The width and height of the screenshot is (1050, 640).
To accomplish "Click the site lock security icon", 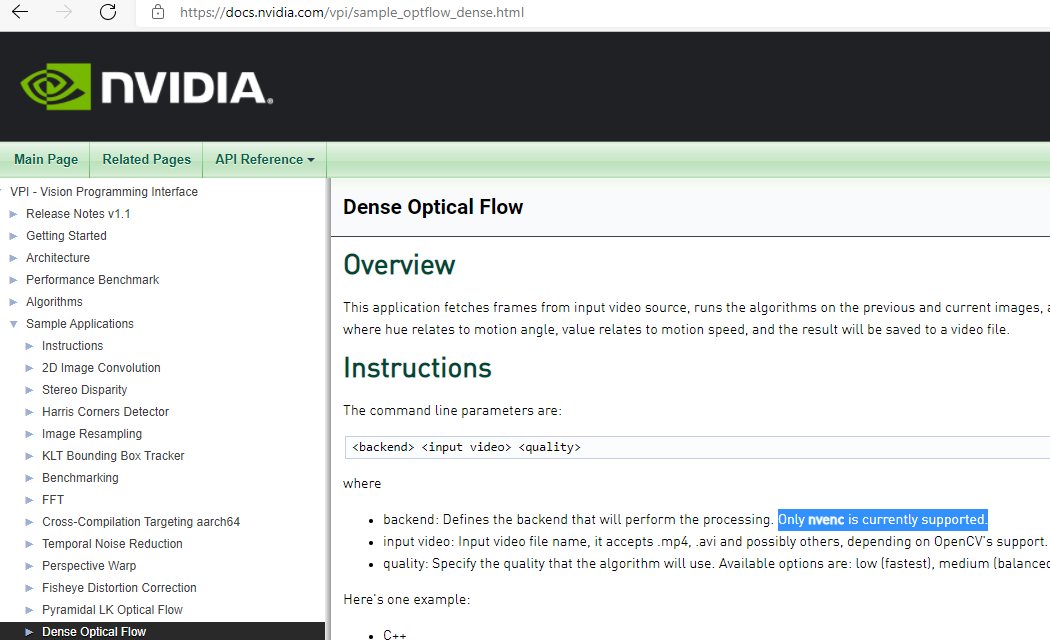I will (157, 13).
